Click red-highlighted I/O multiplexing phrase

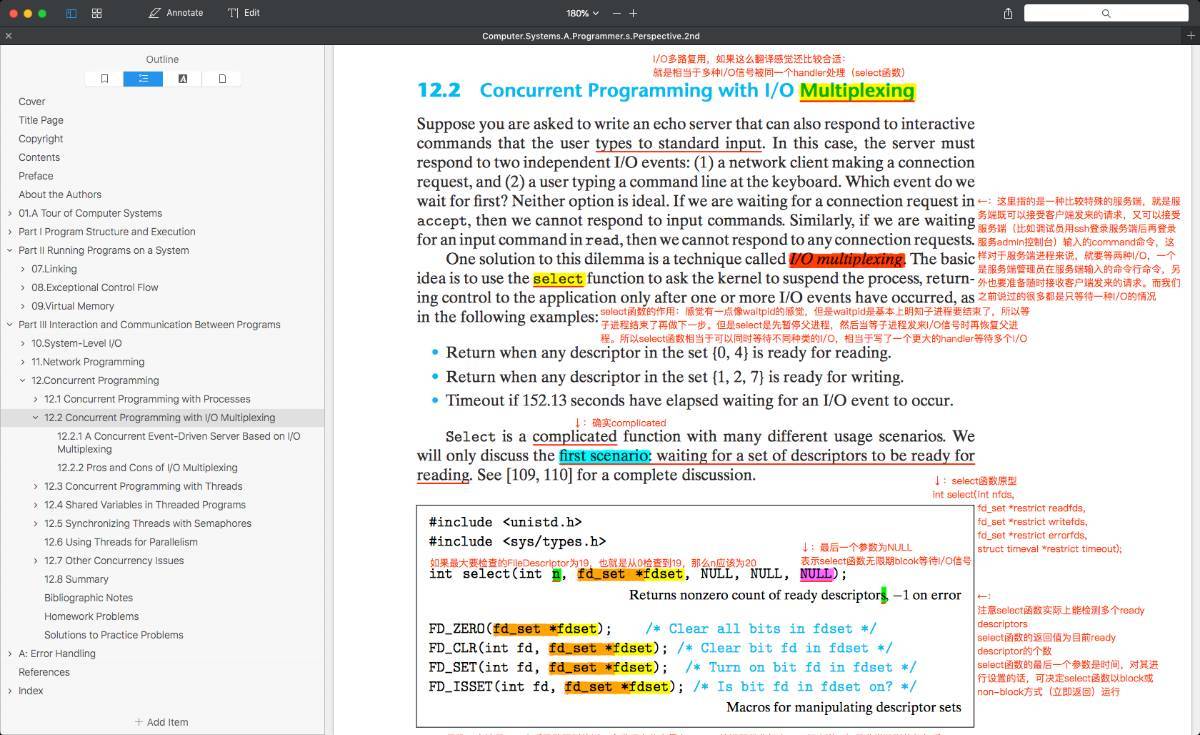[x=846, y=259]
